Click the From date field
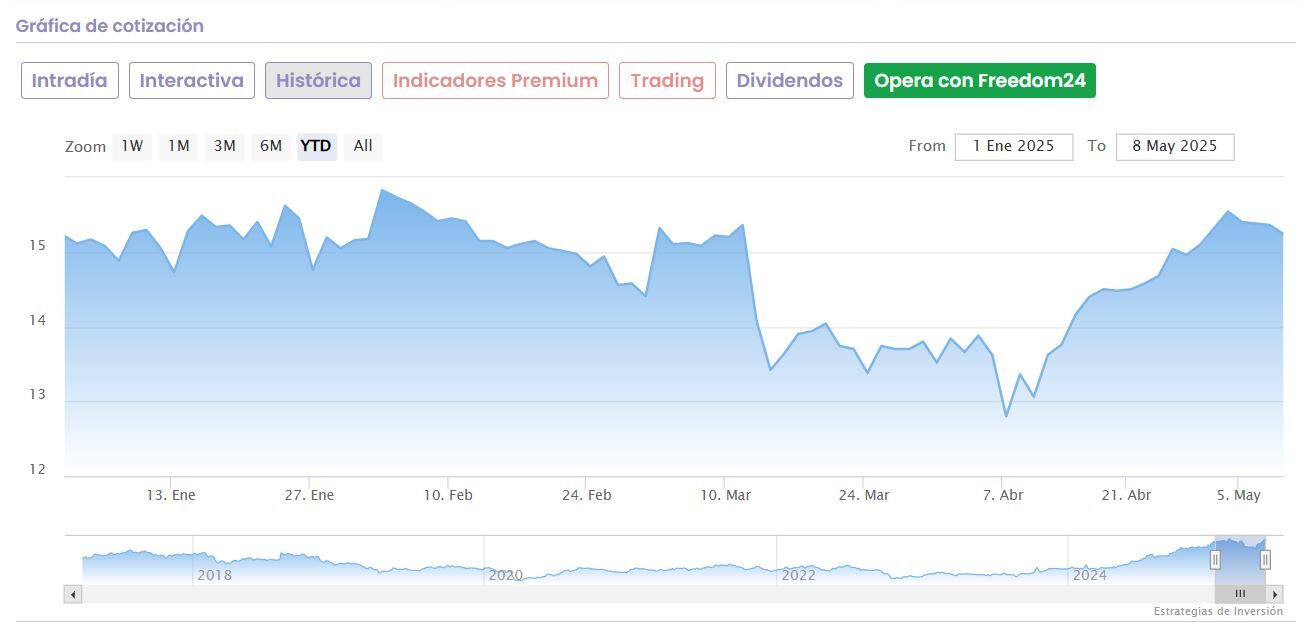This screenshot has width=1305, height=642. 1013,146
